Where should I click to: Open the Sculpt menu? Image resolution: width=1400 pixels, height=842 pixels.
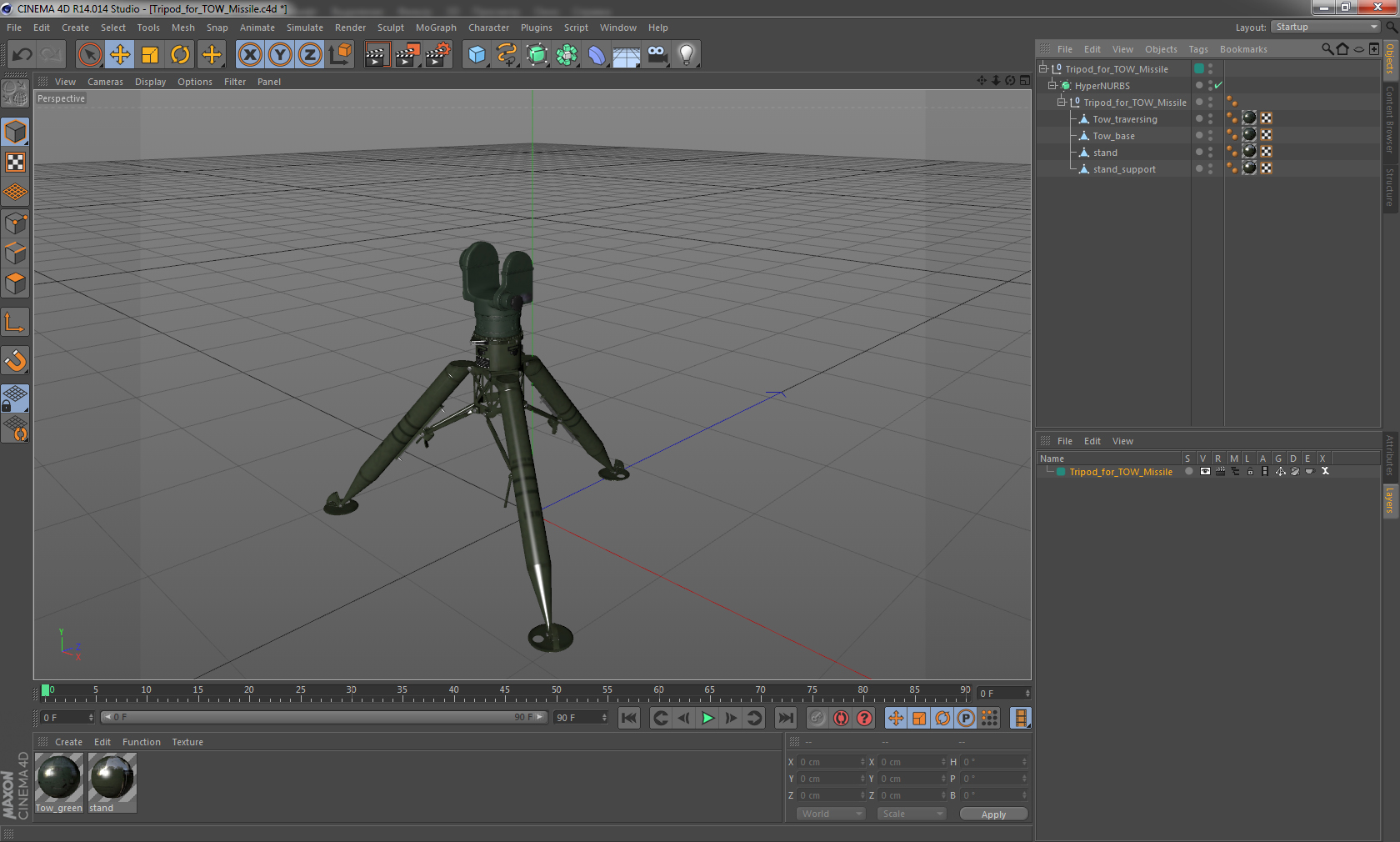[390, 28]
